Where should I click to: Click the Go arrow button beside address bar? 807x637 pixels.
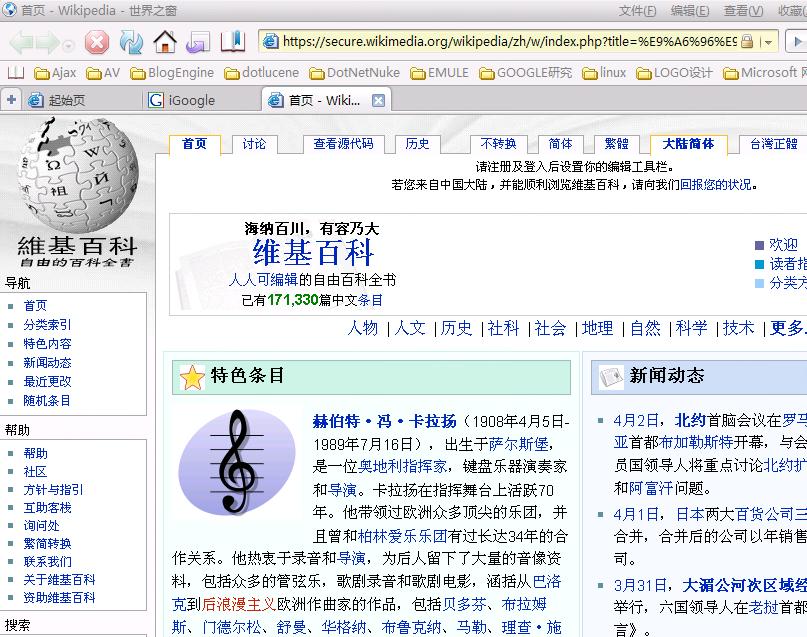tap(797, 42)
